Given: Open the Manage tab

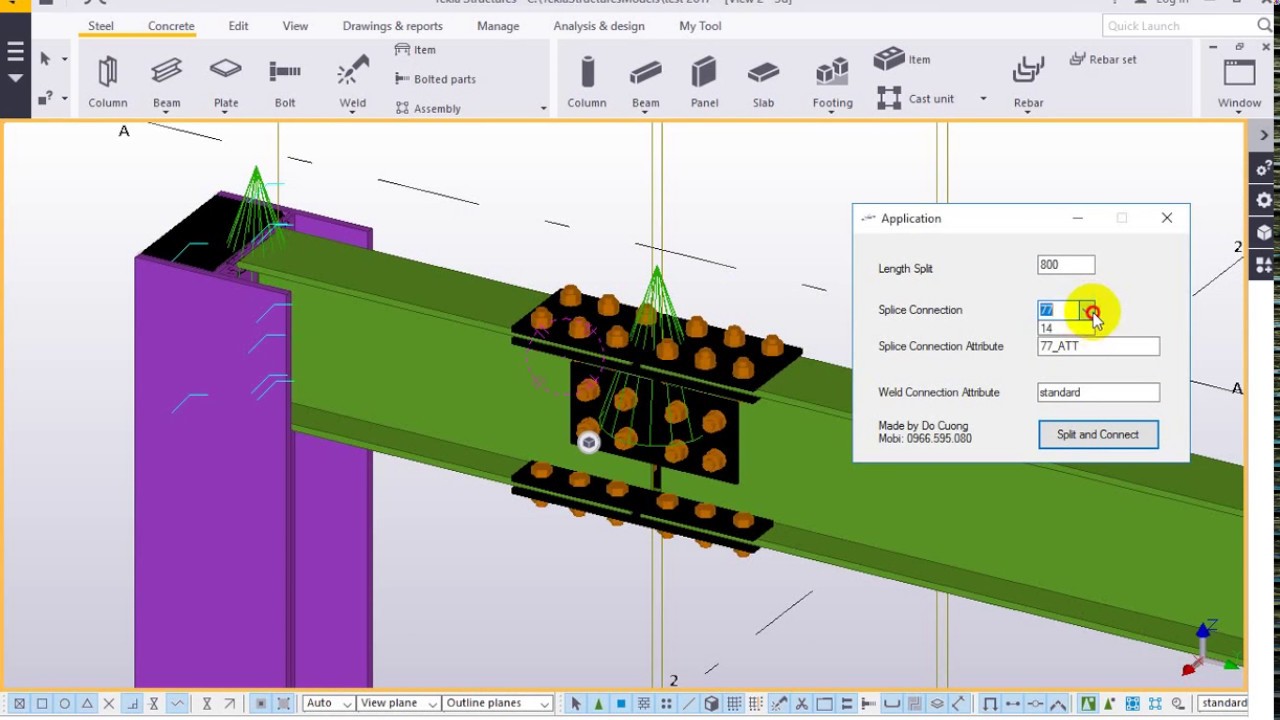Looking at the screenshot, I should tap(498, 26).
